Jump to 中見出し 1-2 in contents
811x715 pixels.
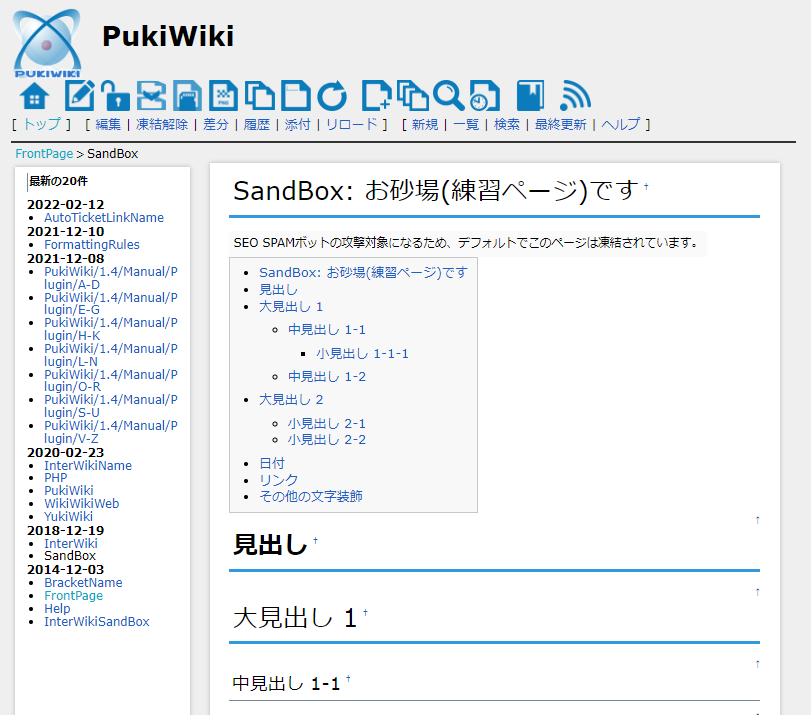(327, 377)
